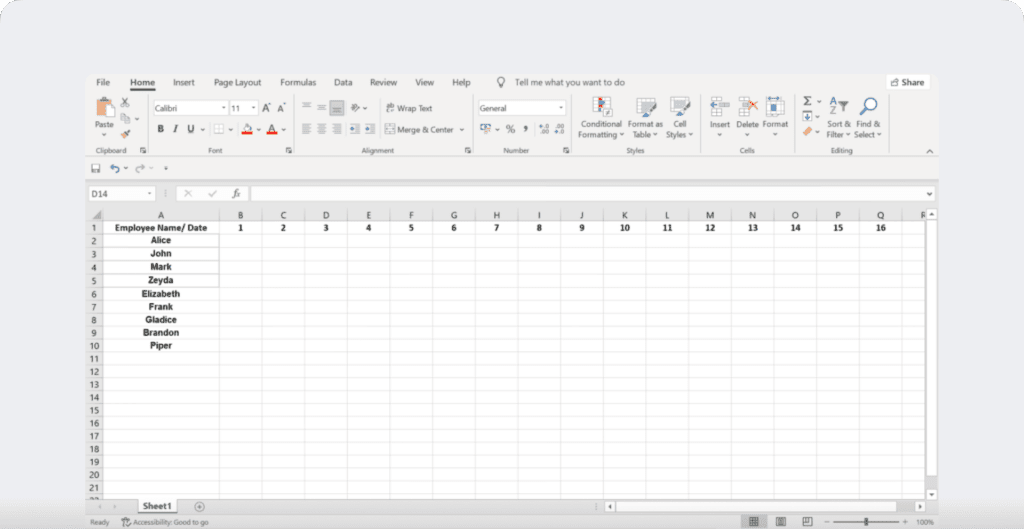Click the AutoSum sigma icon

[x=807, y=101]
